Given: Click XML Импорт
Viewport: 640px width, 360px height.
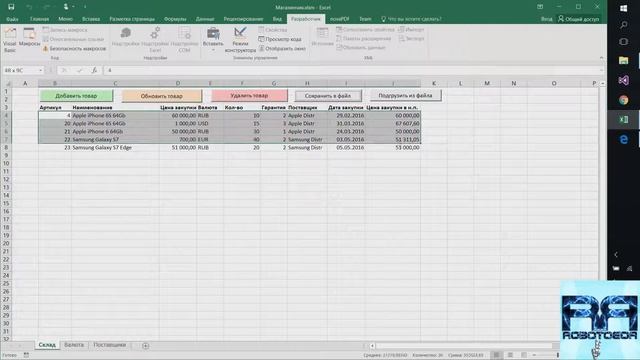Looking at the screenshot, I should click(x=411, y=30).
